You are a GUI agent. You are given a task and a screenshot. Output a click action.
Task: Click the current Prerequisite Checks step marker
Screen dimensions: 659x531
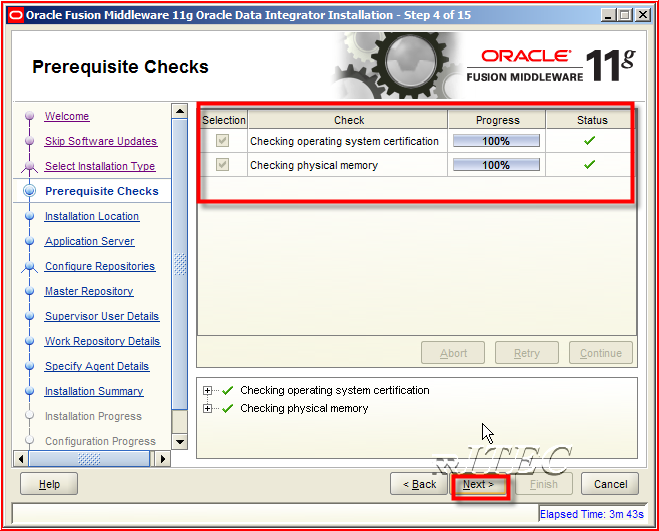pos(29,191)
